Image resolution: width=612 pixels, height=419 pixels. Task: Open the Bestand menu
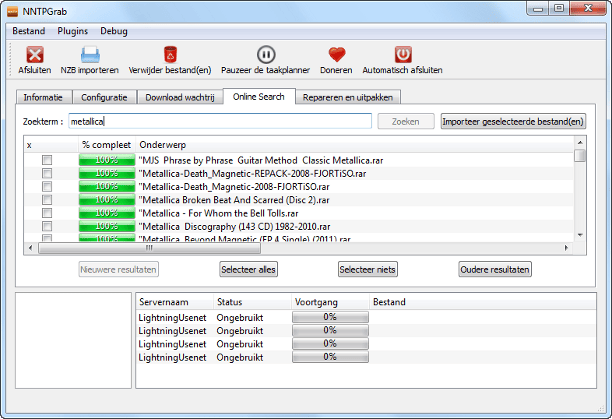28,31
